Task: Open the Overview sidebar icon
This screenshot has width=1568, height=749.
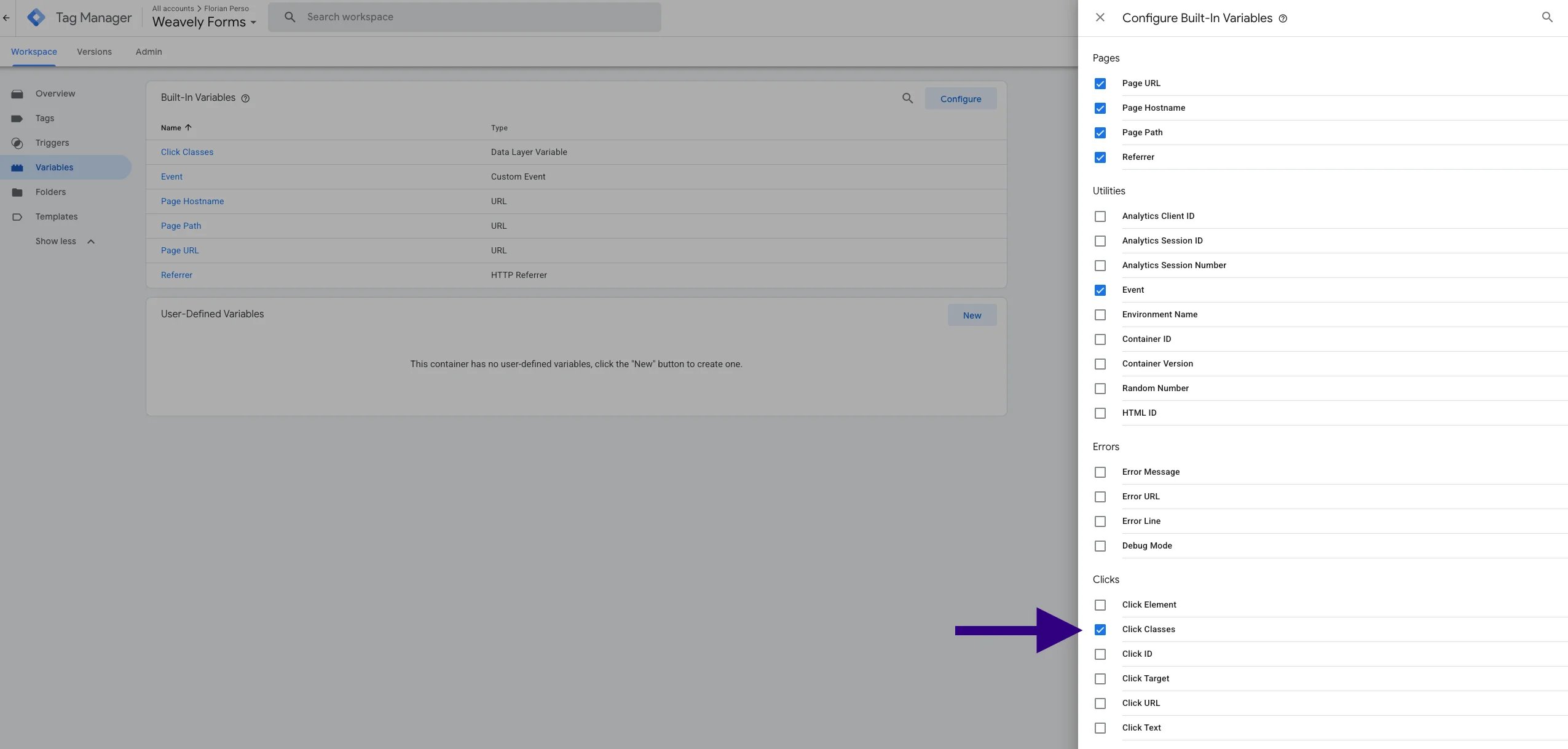Action: tap(17, 94)
